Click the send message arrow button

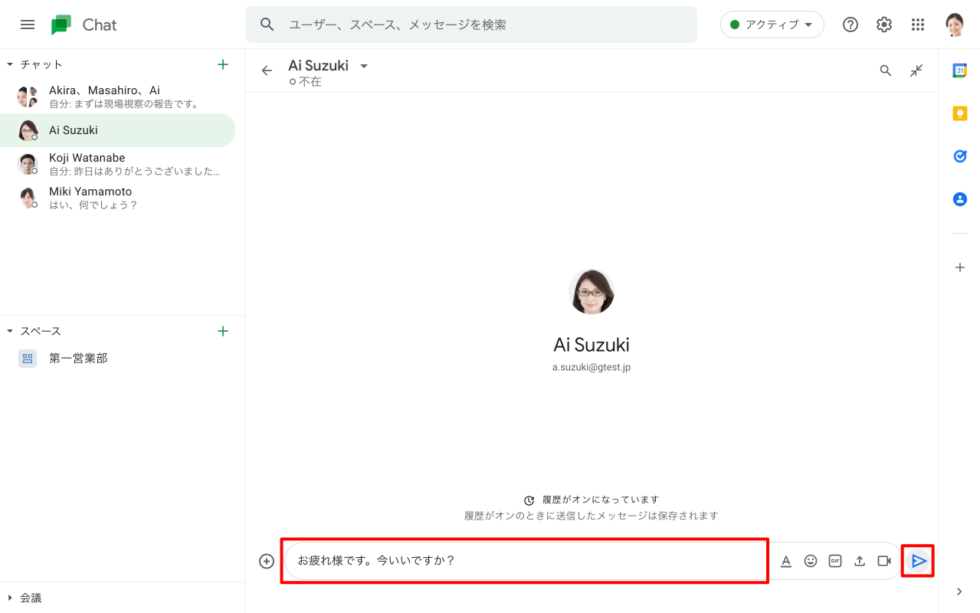[x=919, y=561]
